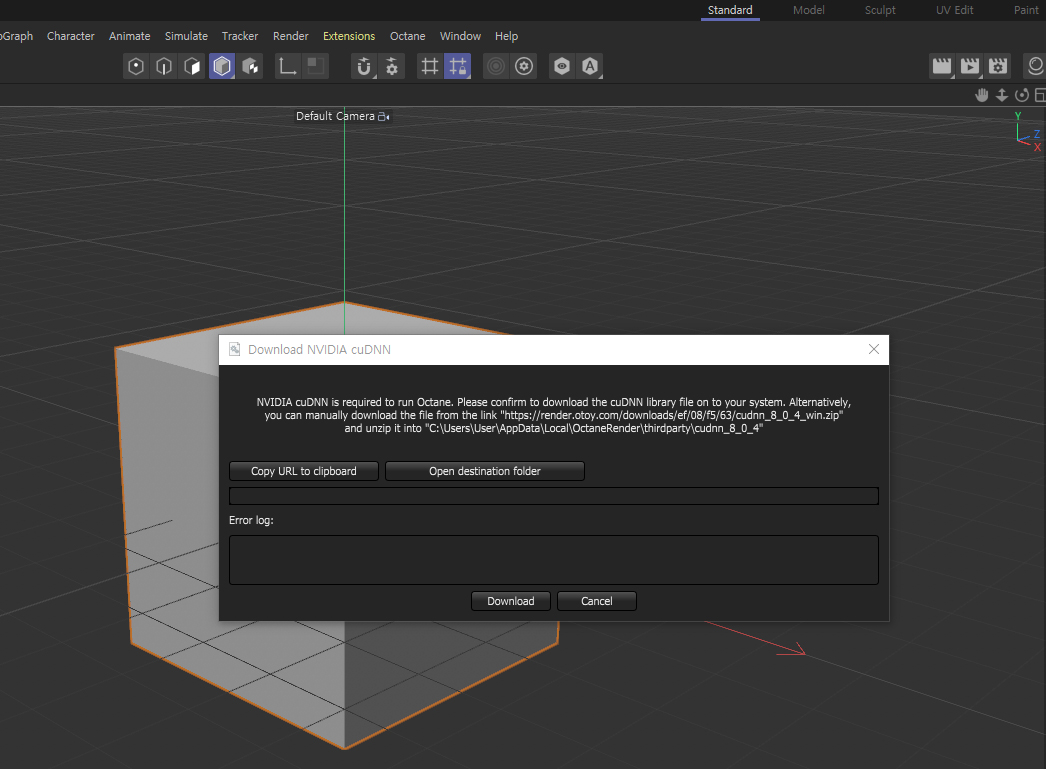1046x769 pixels.
Task: Open the Window menu
Action: (460, 36)
